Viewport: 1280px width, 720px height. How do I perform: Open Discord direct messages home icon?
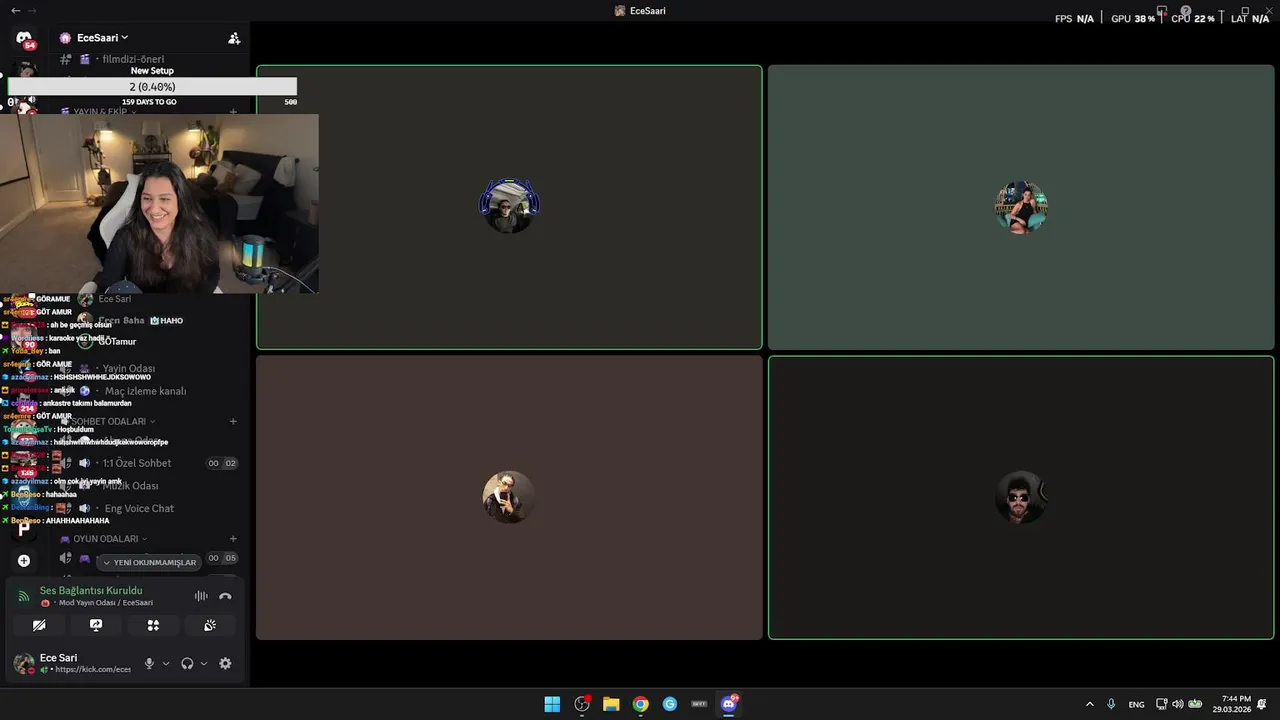click(x=24, y=38)
